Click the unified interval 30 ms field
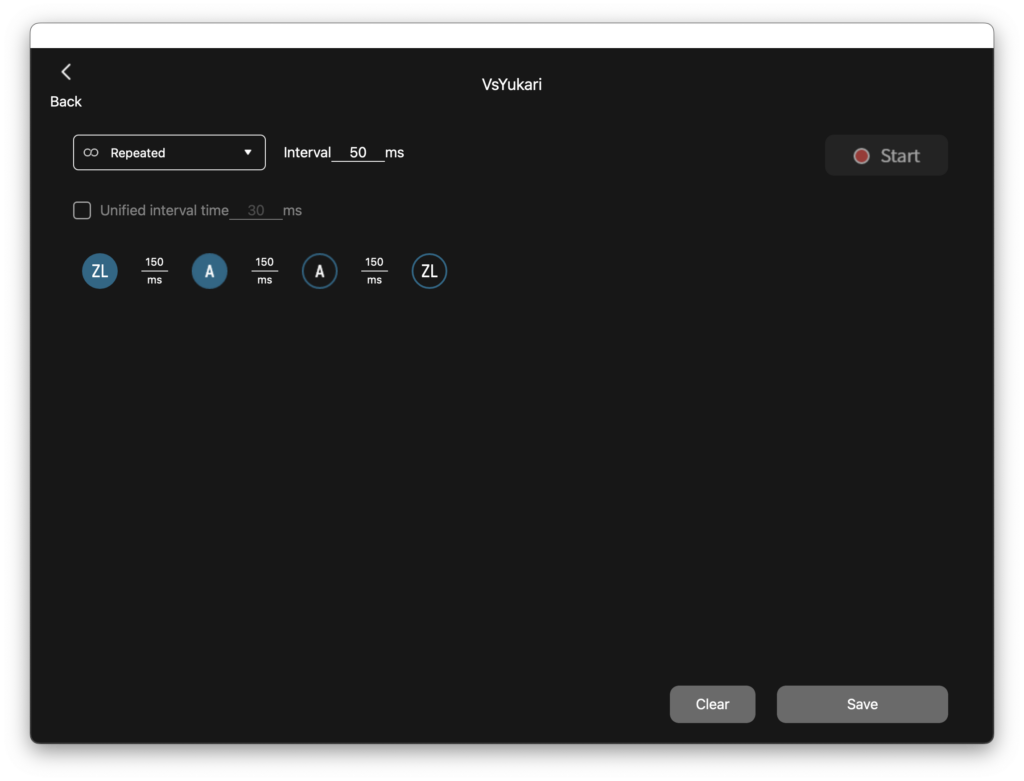This screenshot has width=1024, height=781. click(256, 211)
